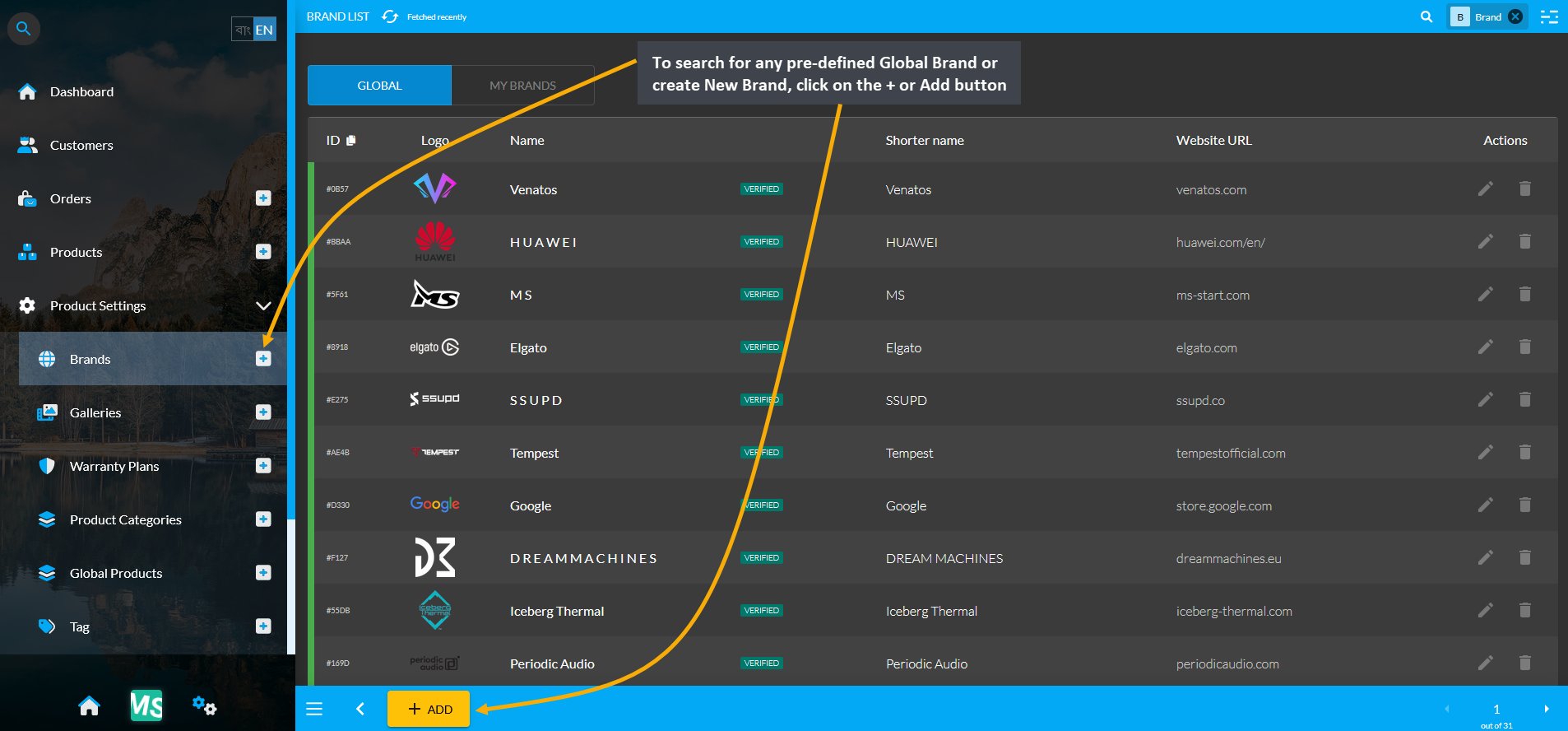Click Google logo thumbnail

(x=434, y=504)
